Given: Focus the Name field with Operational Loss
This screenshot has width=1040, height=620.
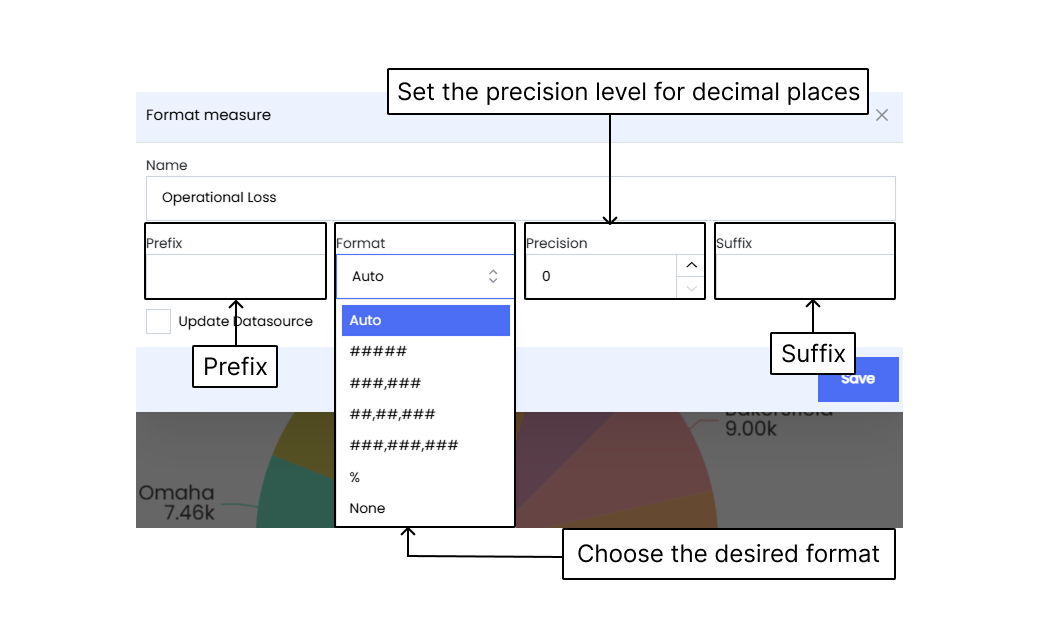Looking at the screenshot, I should pos(521,198).
